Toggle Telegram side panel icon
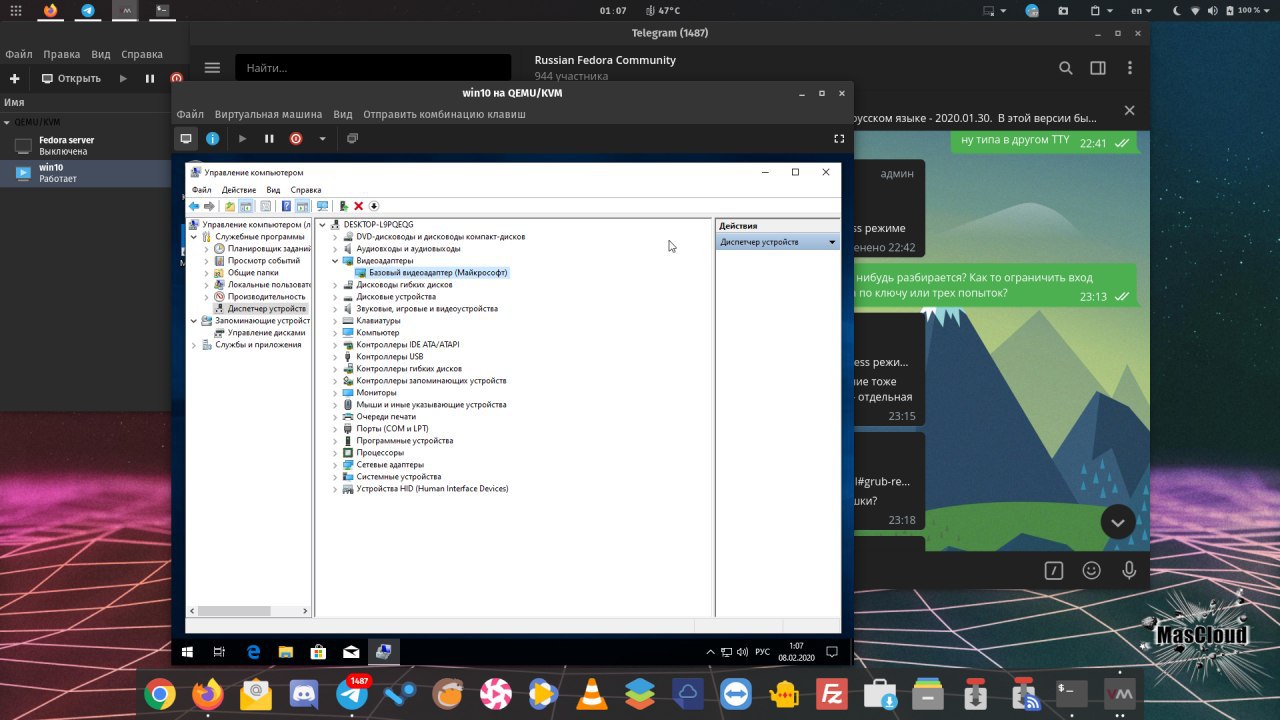Image resolution: width=1280 pixels, height=720 pixels. (x=1098, y=68)
